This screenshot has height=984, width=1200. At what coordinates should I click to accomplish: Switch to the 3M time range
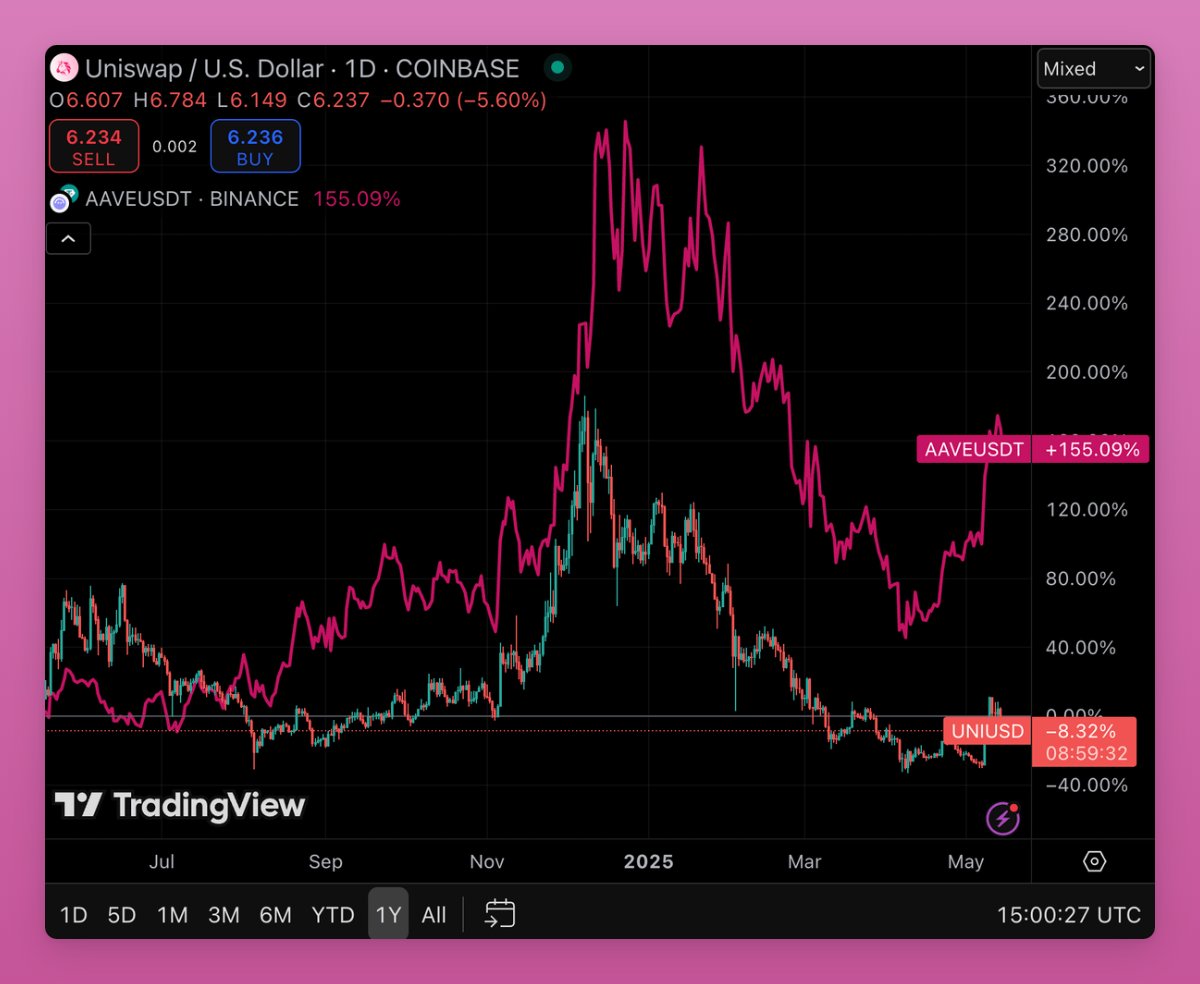(x=223, y=914)
